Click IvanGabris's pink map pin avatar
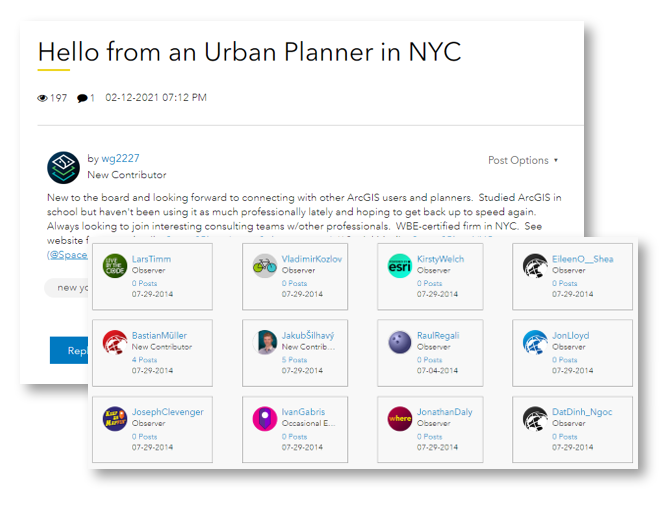This screenshot has width=667, height=505. coord(265,419)
